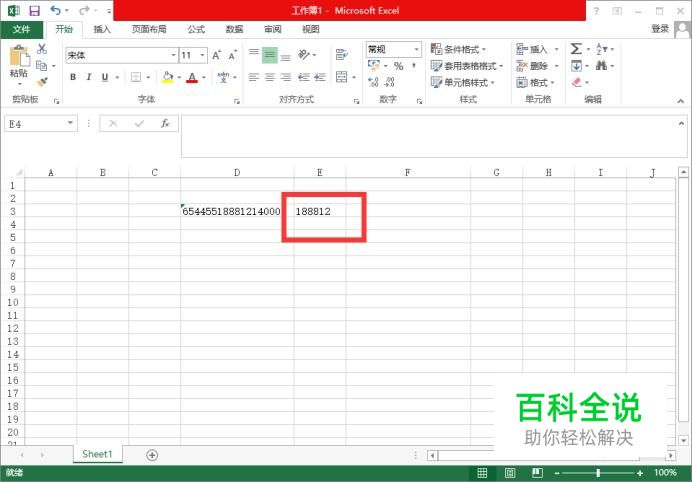Open Cell Styles menu

point(463,82)
